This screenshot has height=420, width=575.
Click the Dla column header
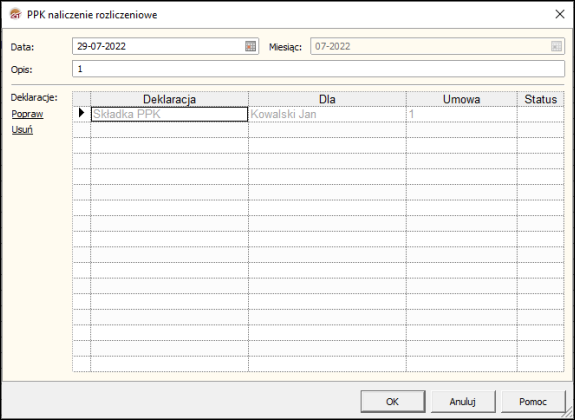coord(327,99)
